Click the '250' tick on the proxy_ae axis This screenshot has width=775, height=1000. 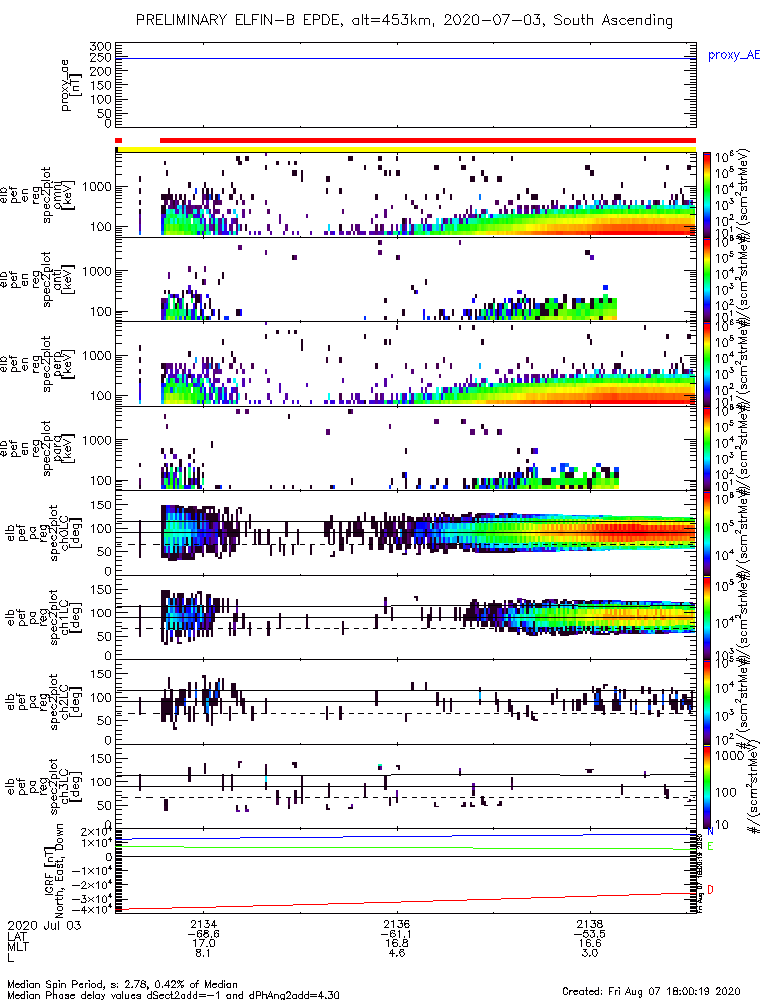tap(101, 57)
